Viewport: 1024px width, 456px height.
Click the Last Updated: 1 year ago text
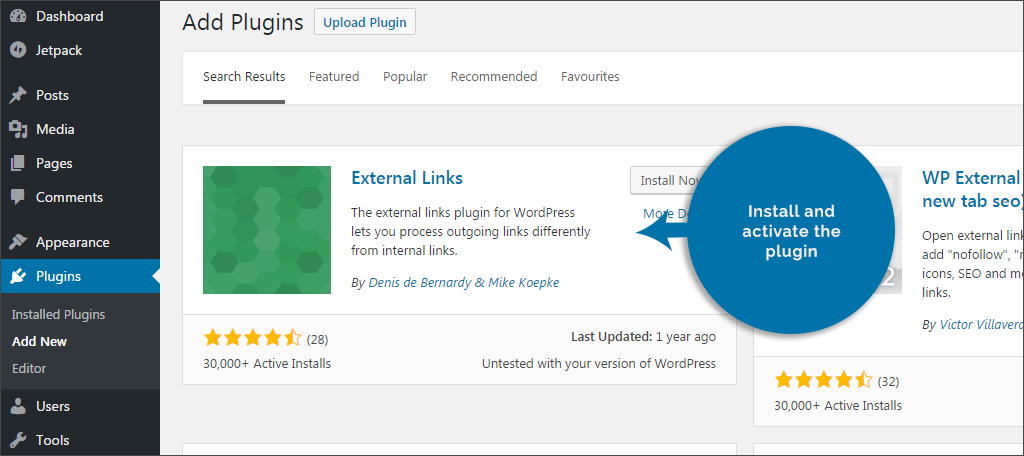click(643, 337)
